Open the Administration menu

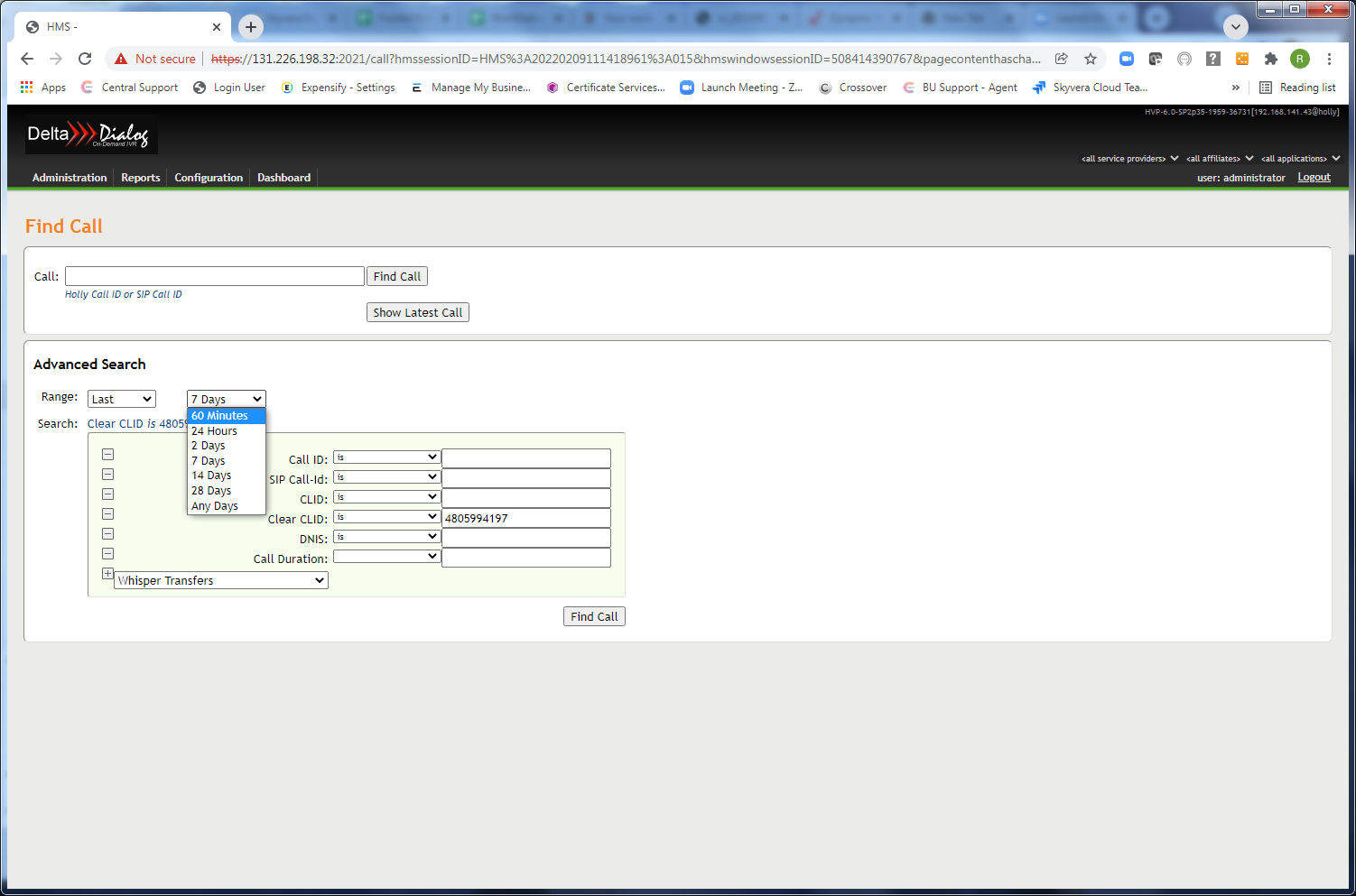click(x=70, y=178)
